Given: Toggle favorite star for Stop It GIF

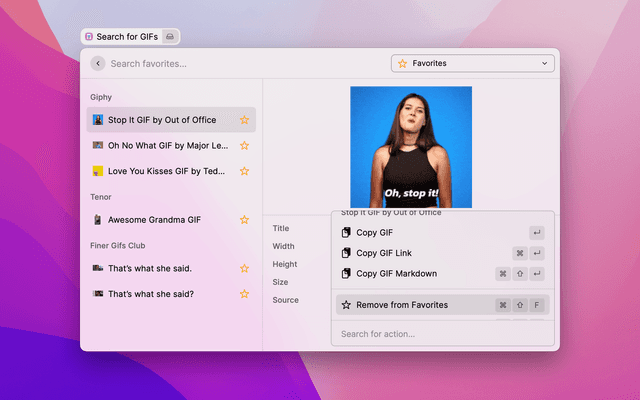Looking at the screenshot, I should (244, 120).
